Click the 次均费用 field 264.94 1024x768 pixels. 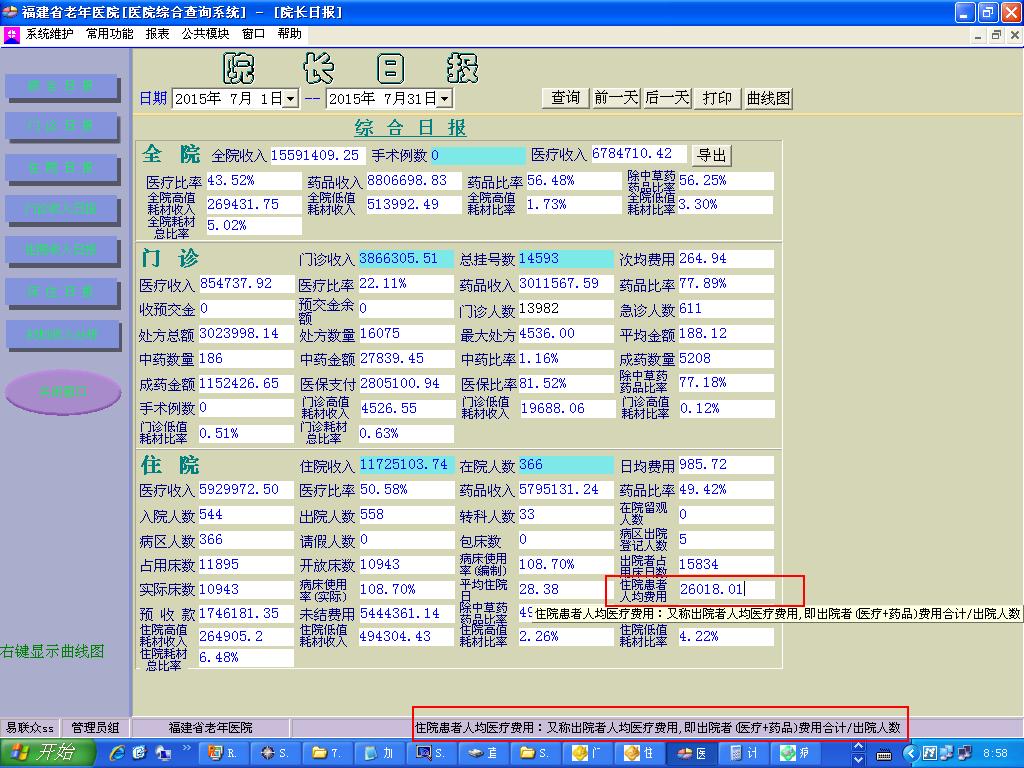pos(726,259)
